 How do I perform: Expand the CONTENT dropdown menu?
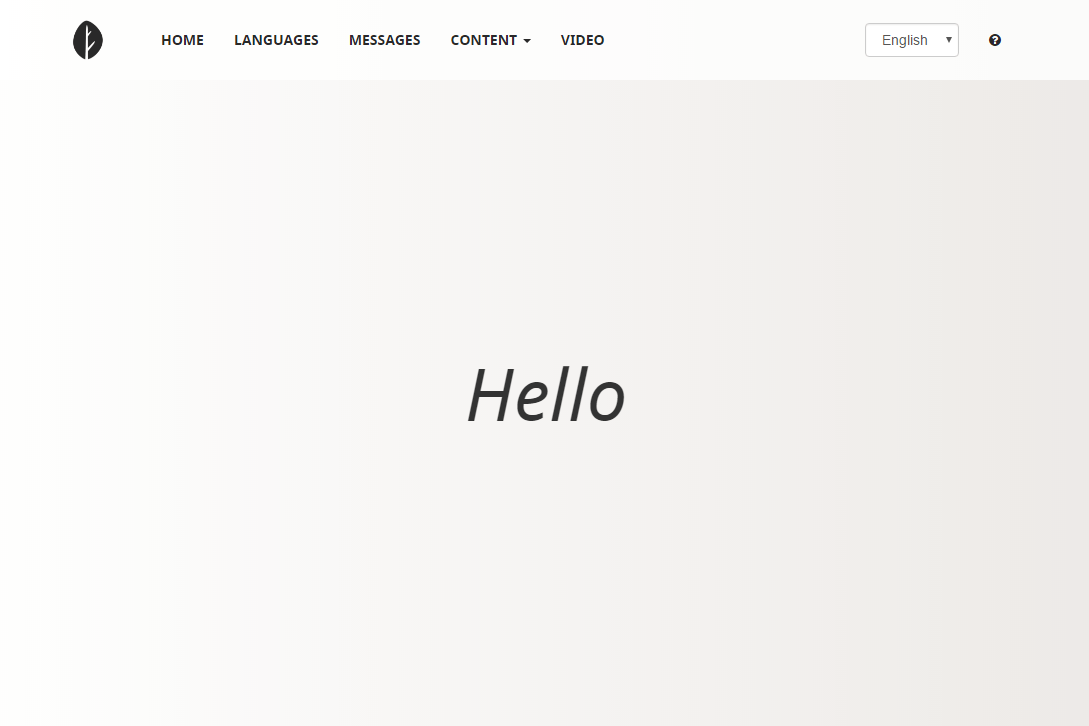pyautogui.click(x=490, y=40)
